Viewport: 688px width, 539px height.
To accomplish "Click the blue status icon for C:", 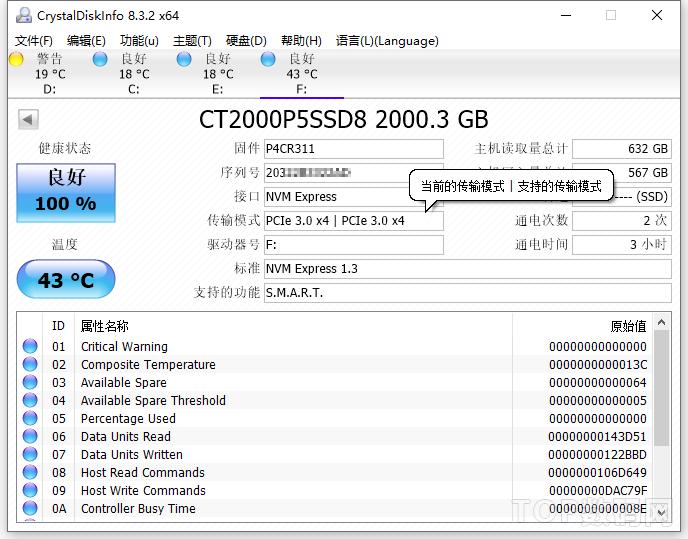I will pyautogui.click(x=100, y=59).
